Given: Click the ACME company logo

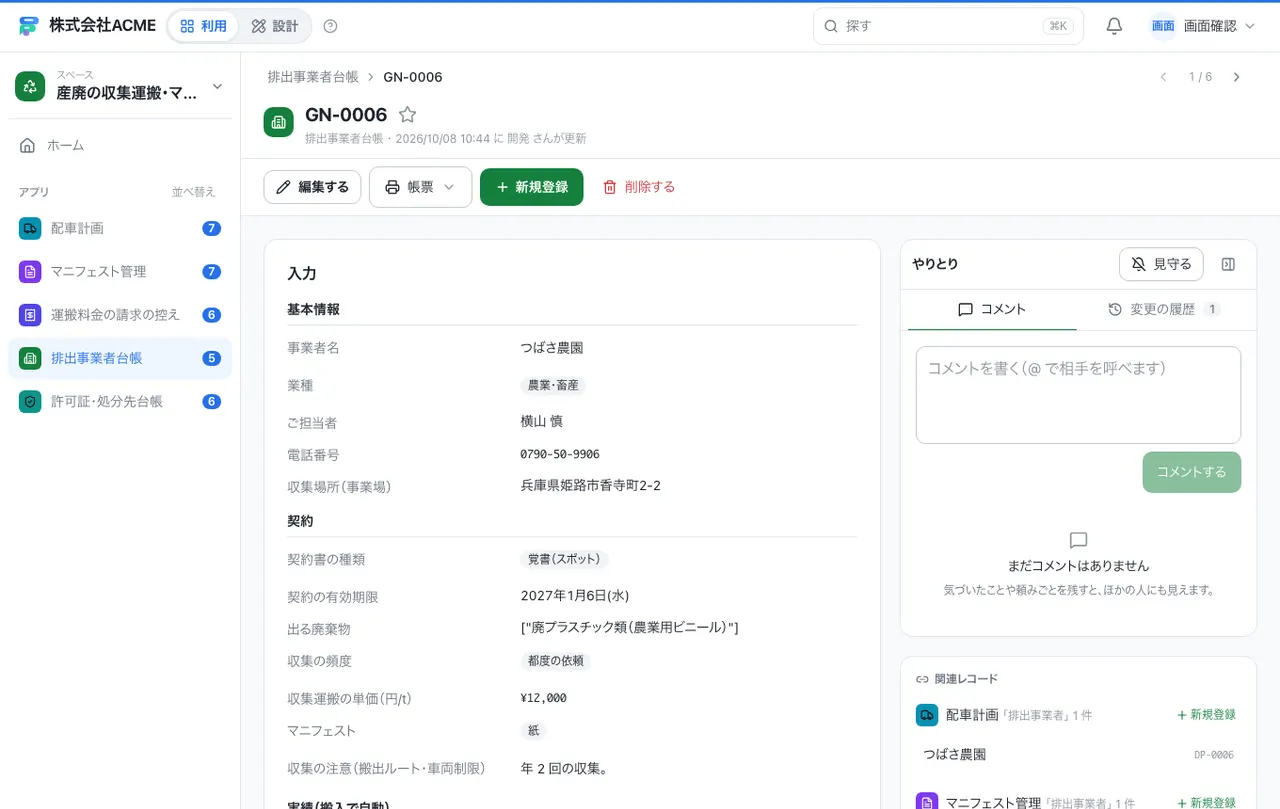Looking at the screenshot, I should (28, 26).
